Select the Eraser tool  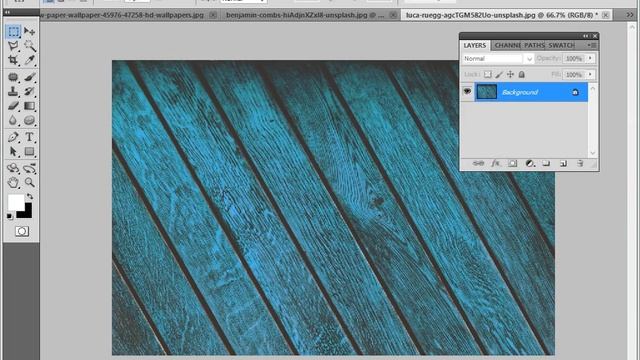pos(13,106)
